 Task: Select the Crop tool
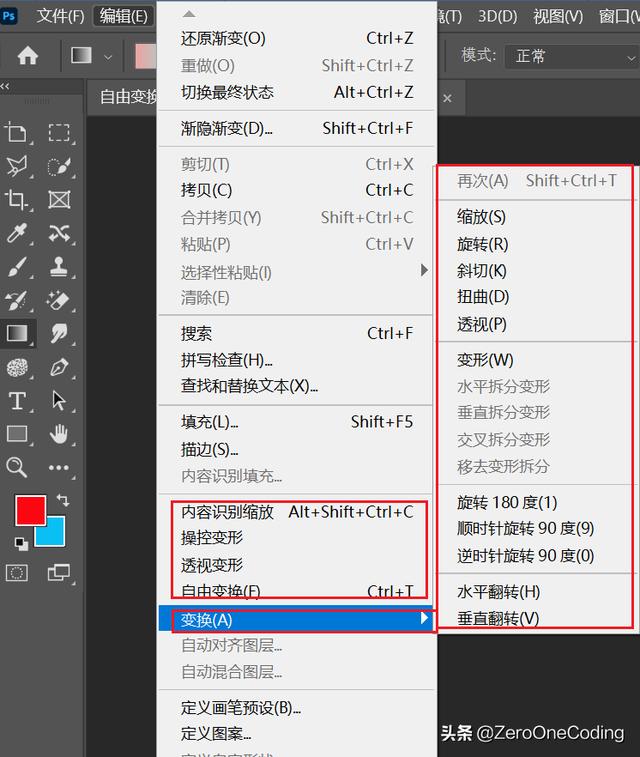pos(17,199)
